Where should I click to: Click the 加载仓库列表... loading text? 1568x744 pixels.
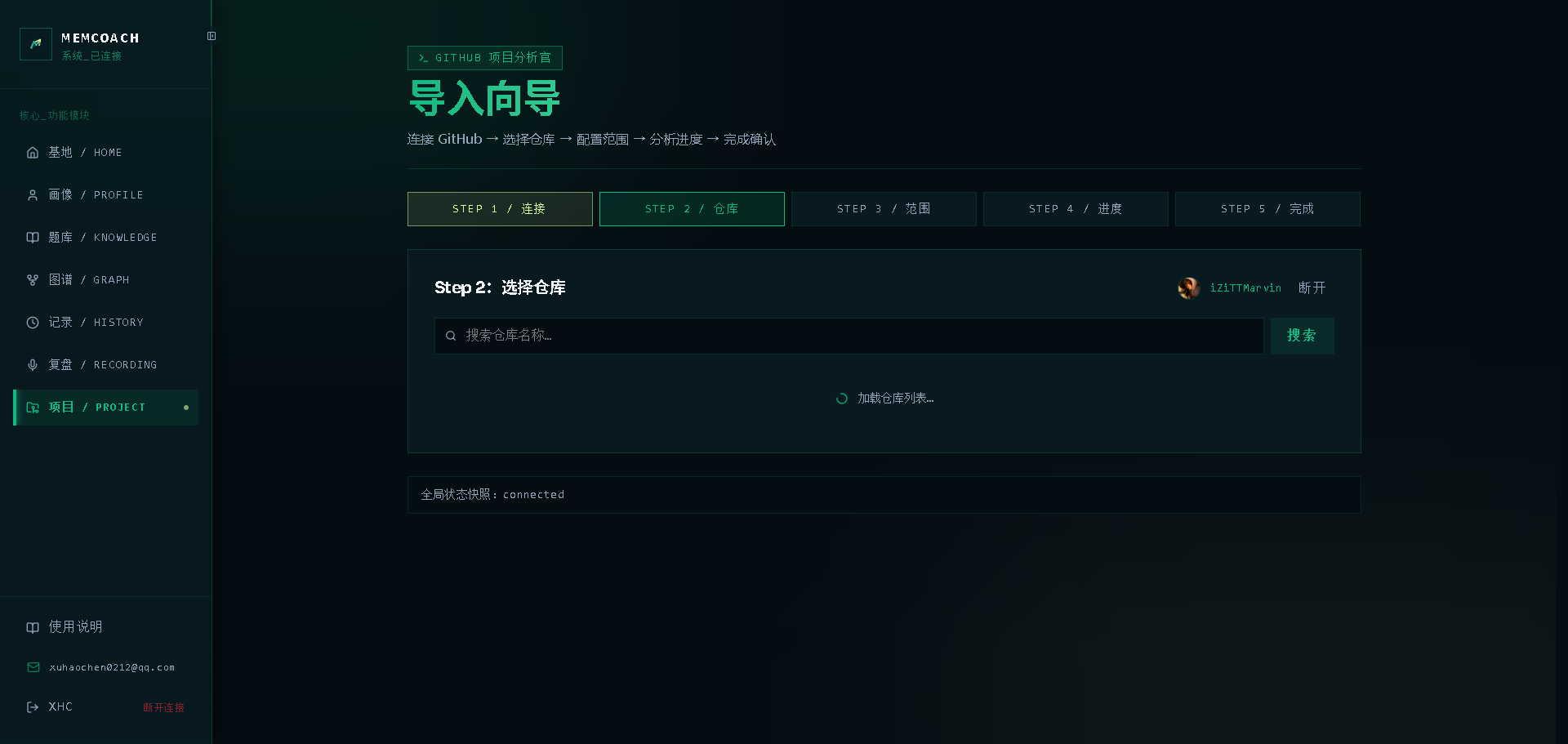896,399
